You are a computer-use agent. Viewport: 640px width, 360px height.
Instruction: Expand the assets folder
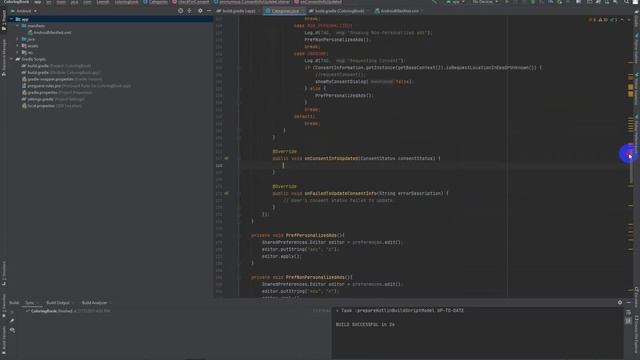[18, 46]
